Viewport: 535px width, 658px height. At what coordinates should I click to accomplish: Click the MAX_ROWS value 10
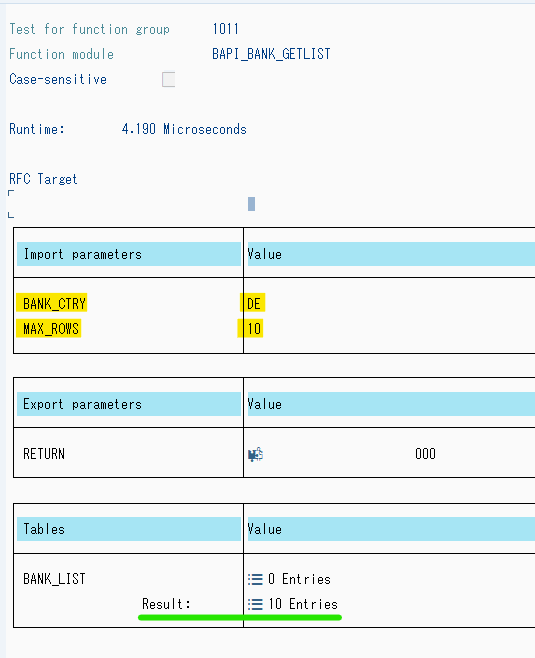pyautogui.click(x=254, y=329)
